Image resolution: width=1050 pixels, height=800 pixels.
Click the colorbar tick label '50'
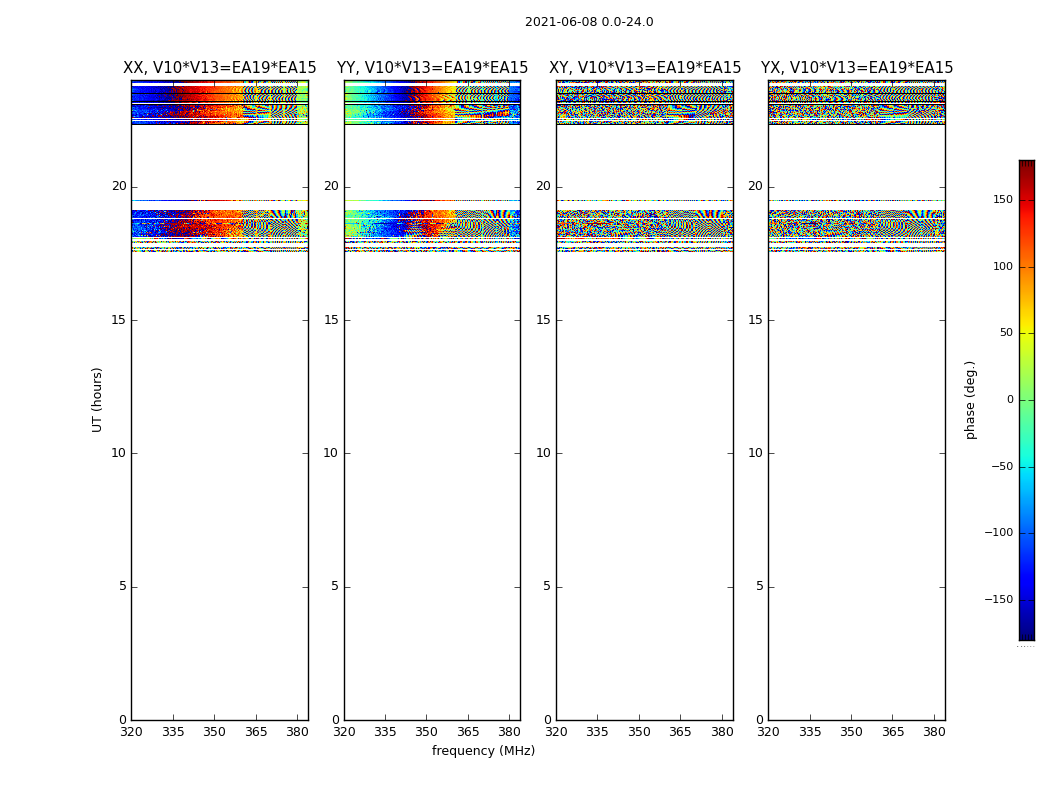click(1006, 333)
